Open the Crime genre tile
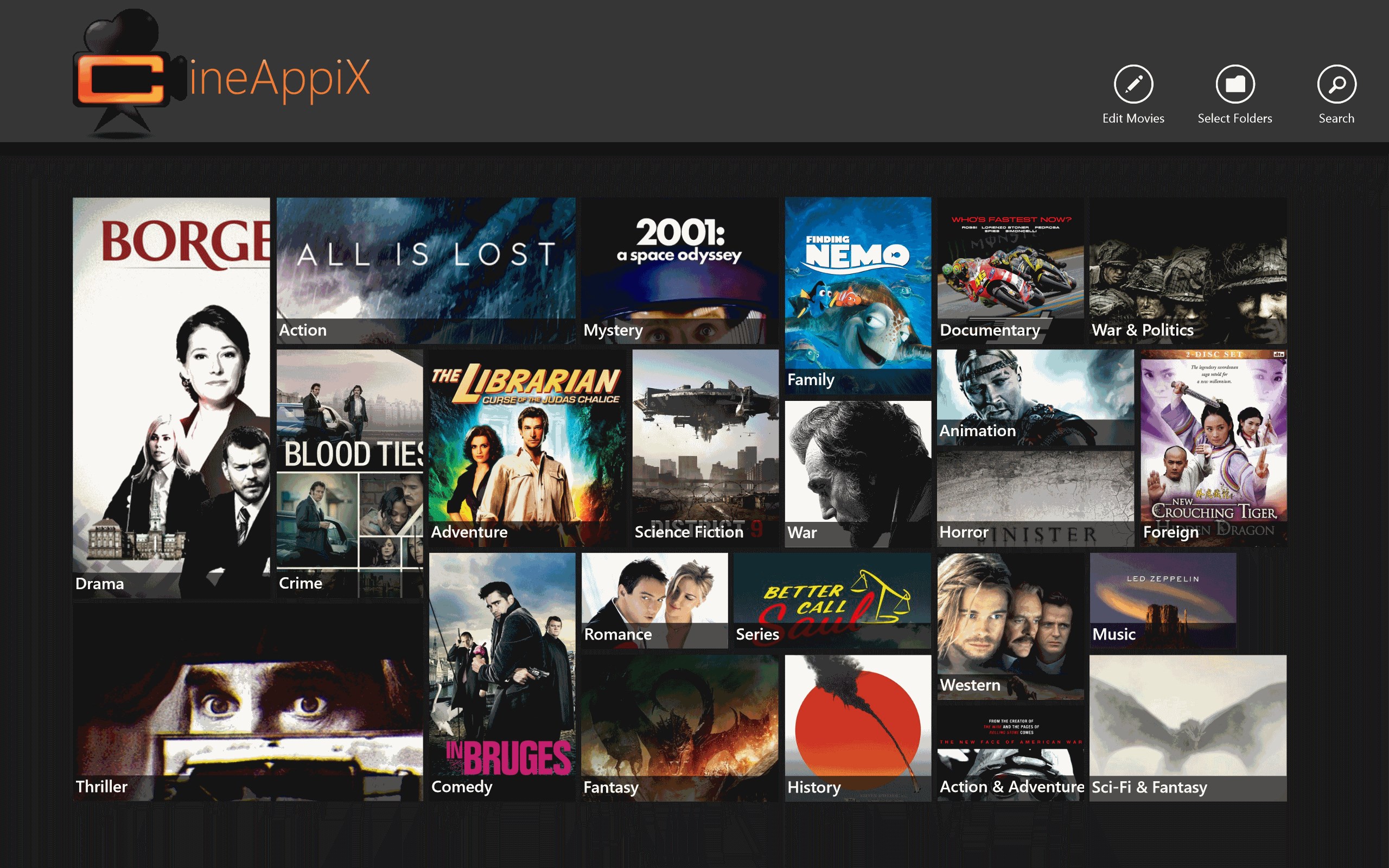 click(x=349, y=474)
